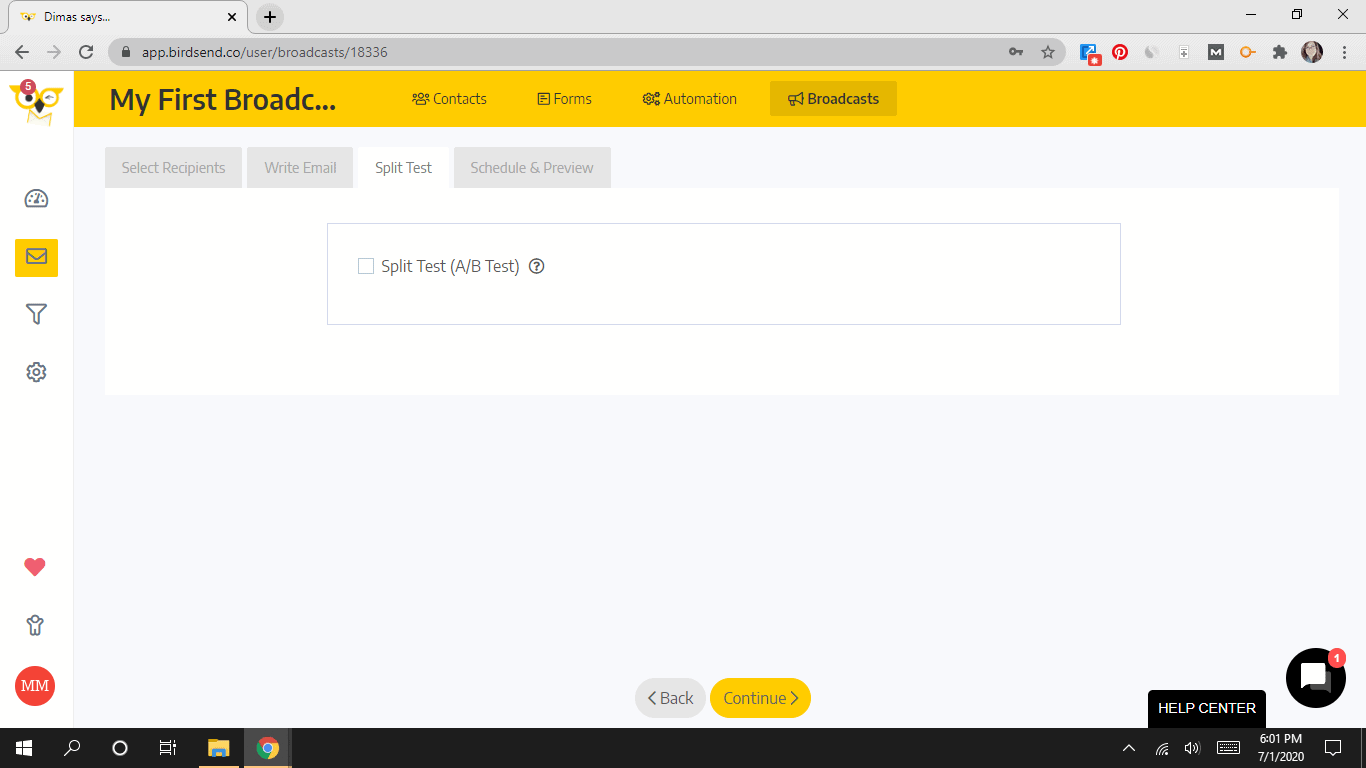This screenshot has height=768, width=1366.
Task: Select the Split Test tab
Action: (404, 167)
